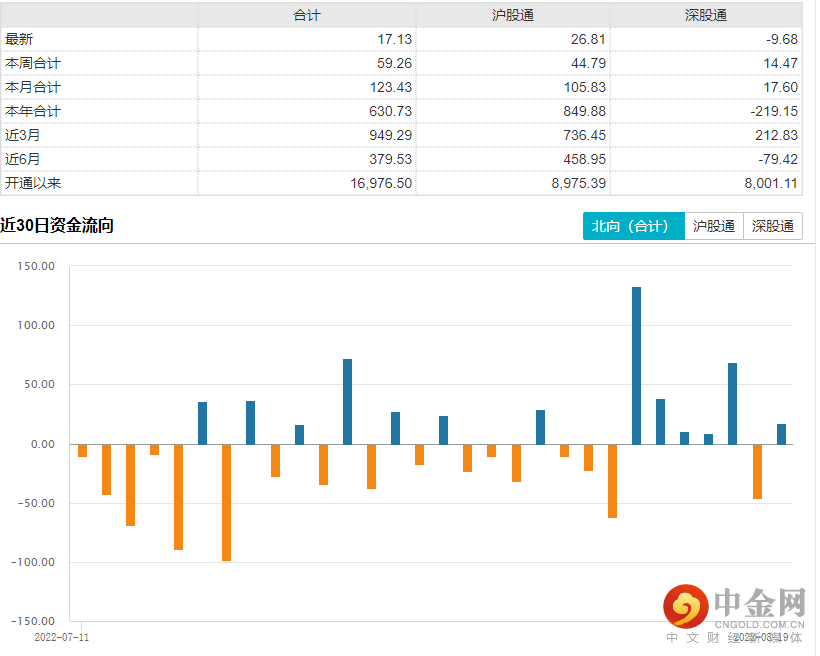The width and height of the screenshot is (820, 656).
Task: Select the 开通以来 row label
Action: pos(33,183)
